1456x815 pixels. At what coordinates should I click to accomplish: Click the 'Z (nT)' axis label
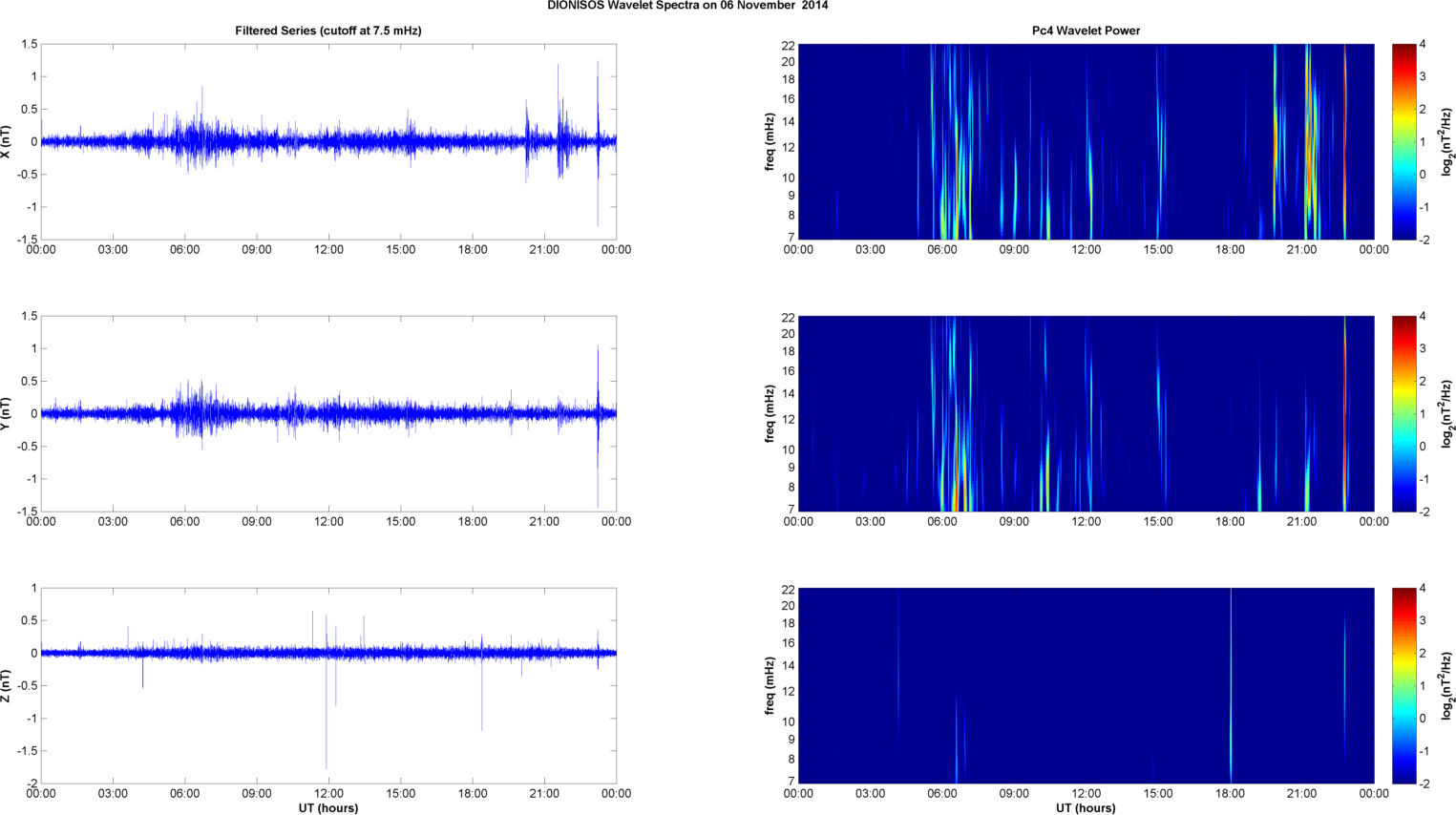(6, 685)
